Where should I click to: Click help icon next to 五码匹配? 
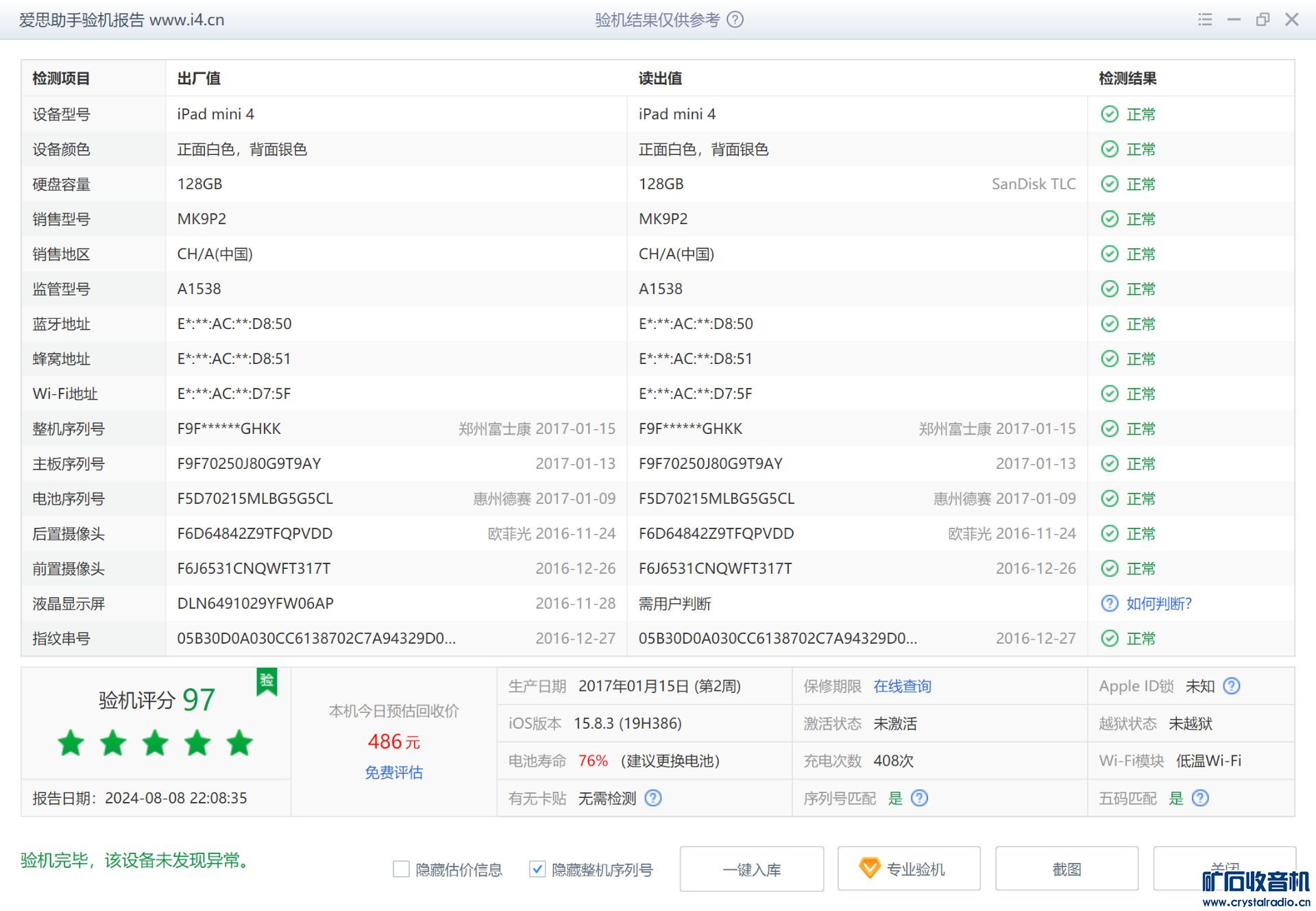tap(1200, 798)
